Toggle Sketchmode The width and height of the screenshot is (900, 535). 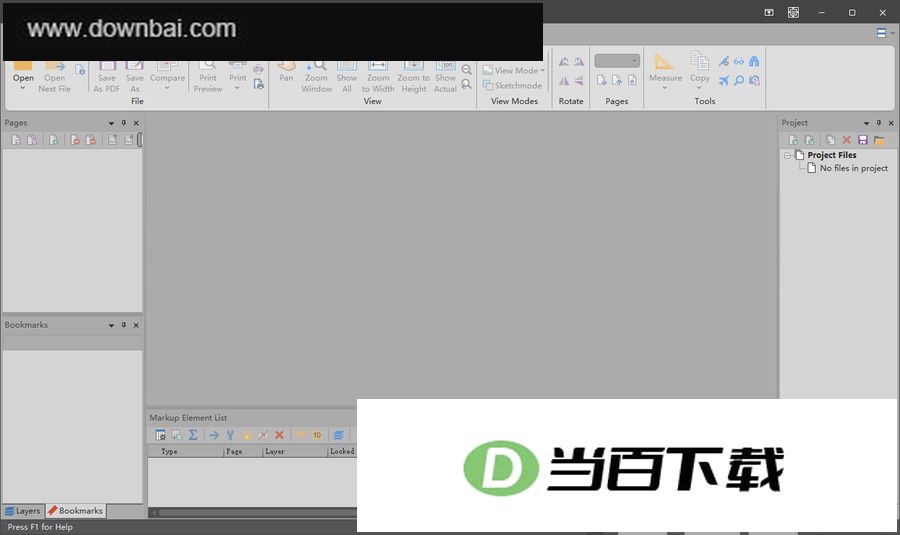(x=513, y=85)
